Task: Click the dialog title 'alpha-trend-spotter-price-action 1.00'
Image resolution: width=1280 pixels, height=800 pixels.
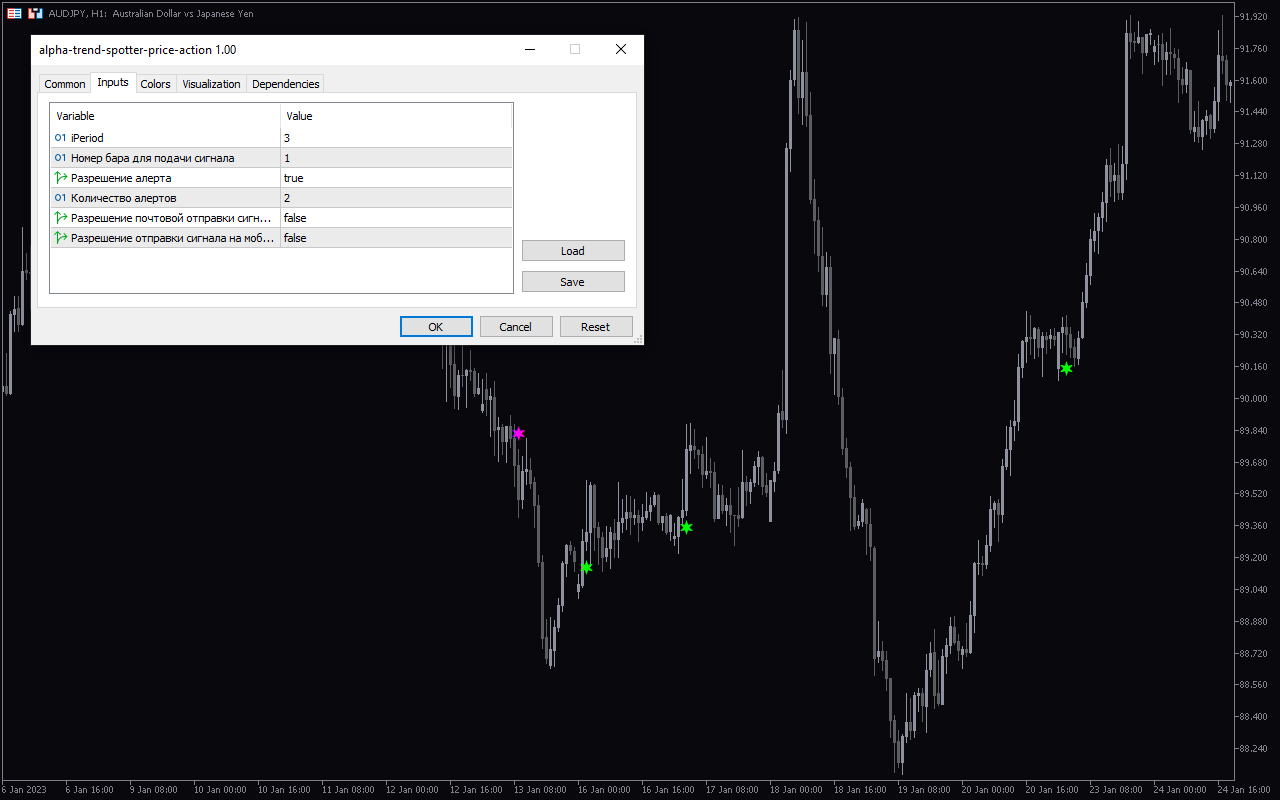Action: tap(138, 50)
